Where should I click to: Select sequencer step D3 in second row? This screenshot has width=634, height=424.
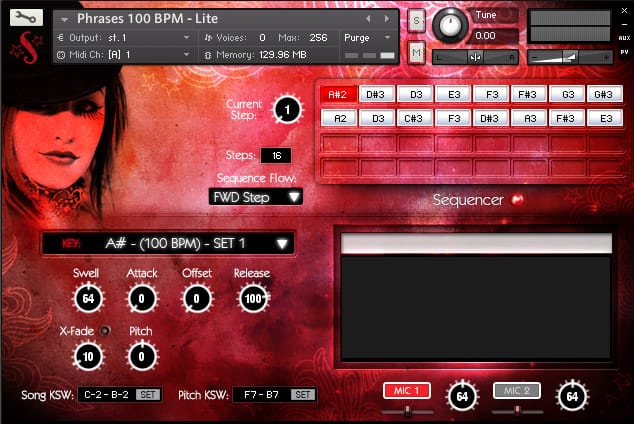(x=377, y=118)
